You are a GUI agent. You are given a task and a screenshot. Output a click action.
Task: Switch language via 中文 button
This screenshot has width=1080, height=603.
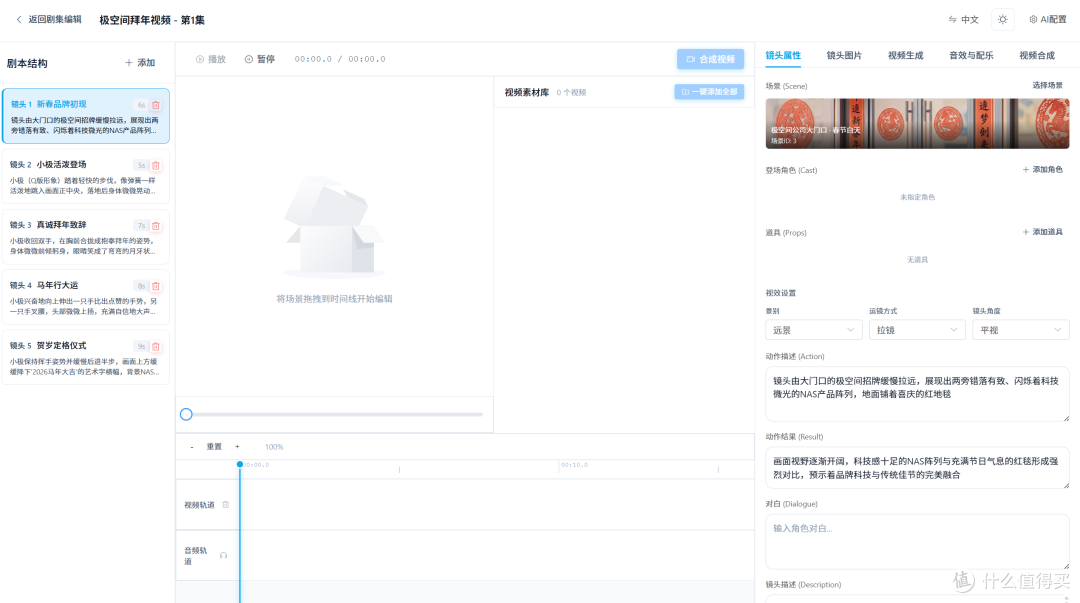click(963, 19)
